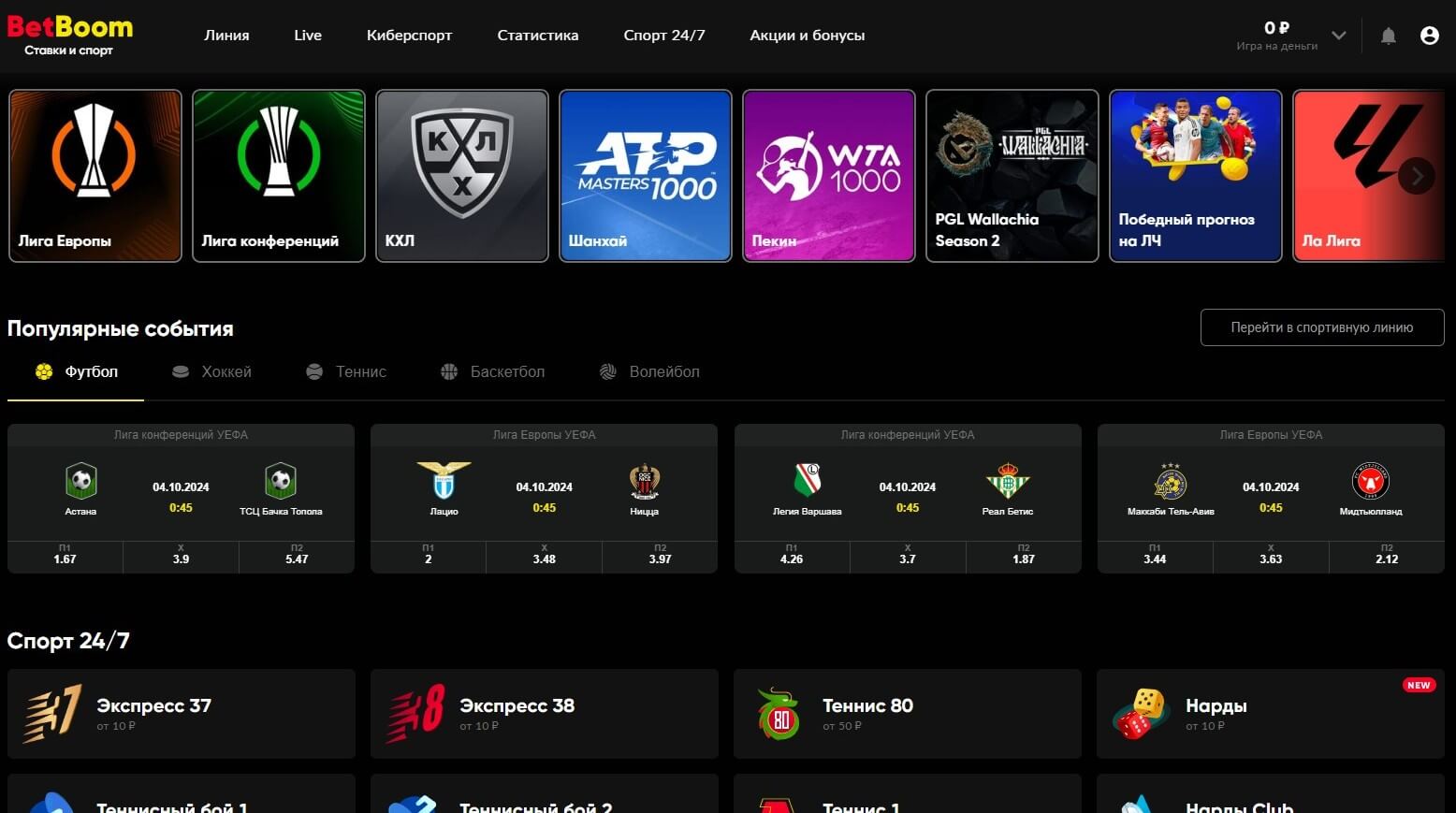
Task: Open the Лига конференций tournament card
Action: coord(279,176)
